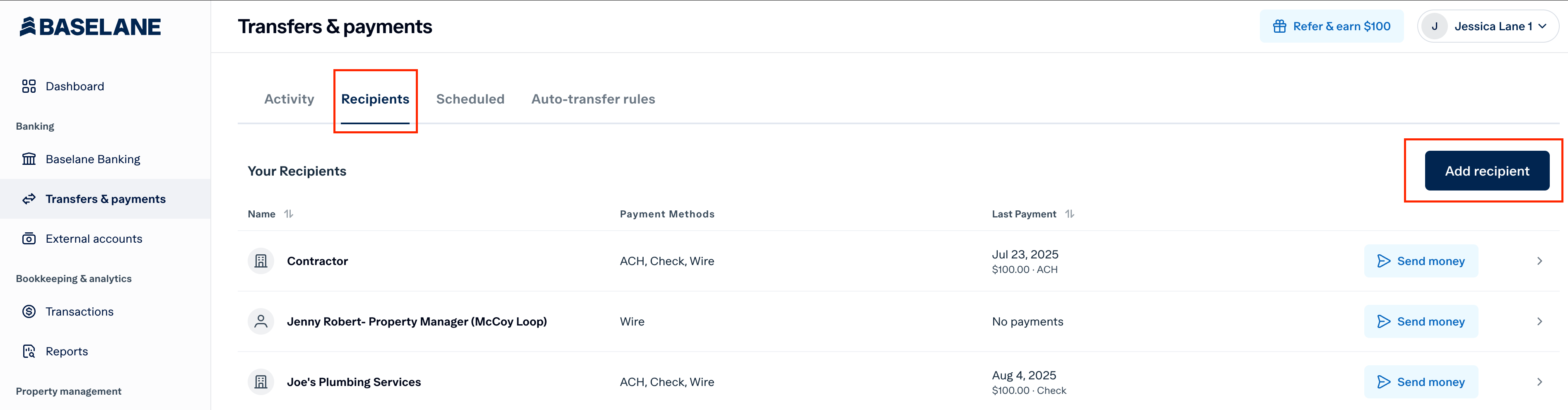Click the Add recipient button
This screenshot has height=410, width=1568.
click(1487, 171)
